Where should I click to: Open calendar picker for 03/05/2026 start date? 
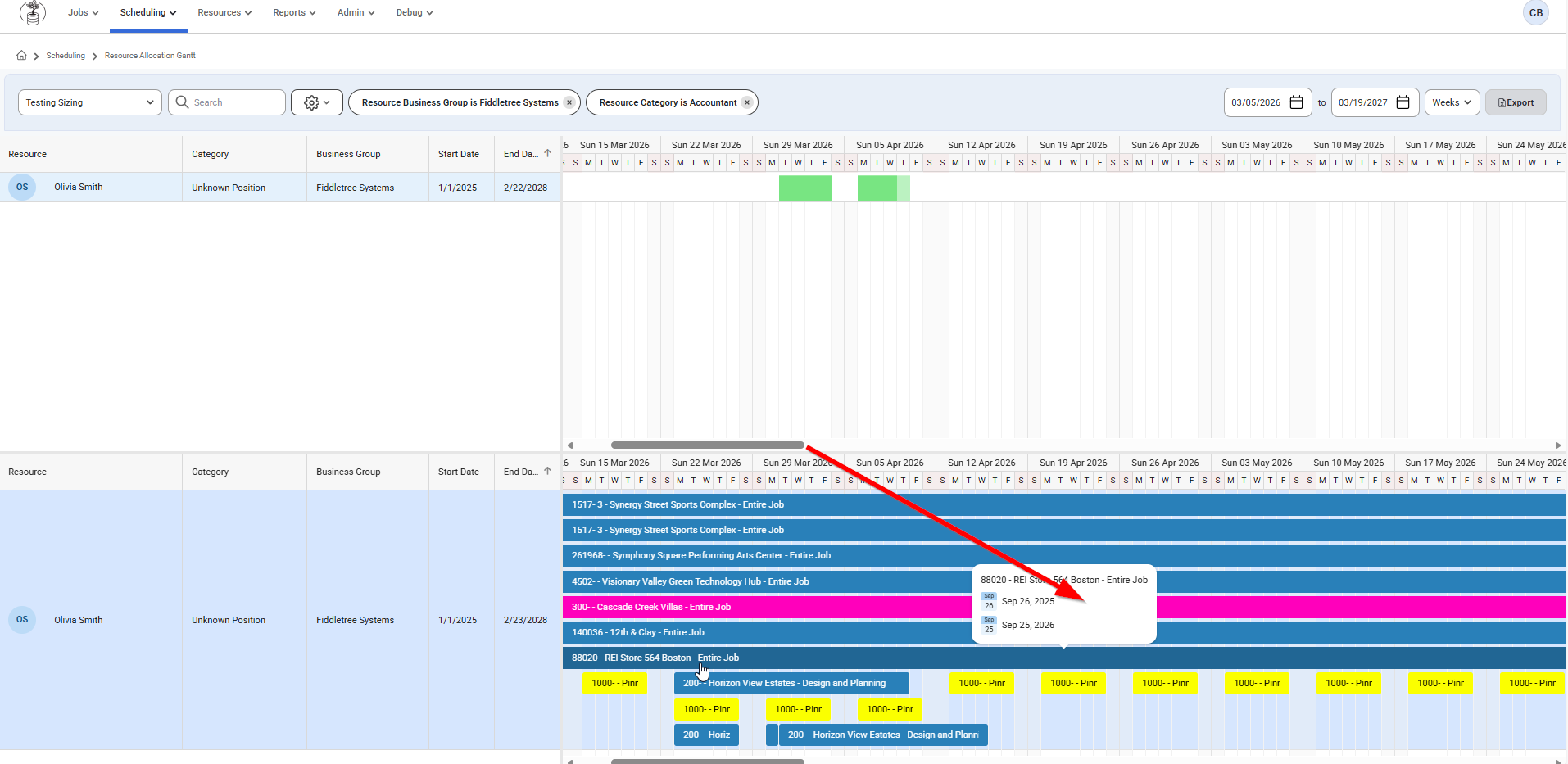[x=1296, y=102]
